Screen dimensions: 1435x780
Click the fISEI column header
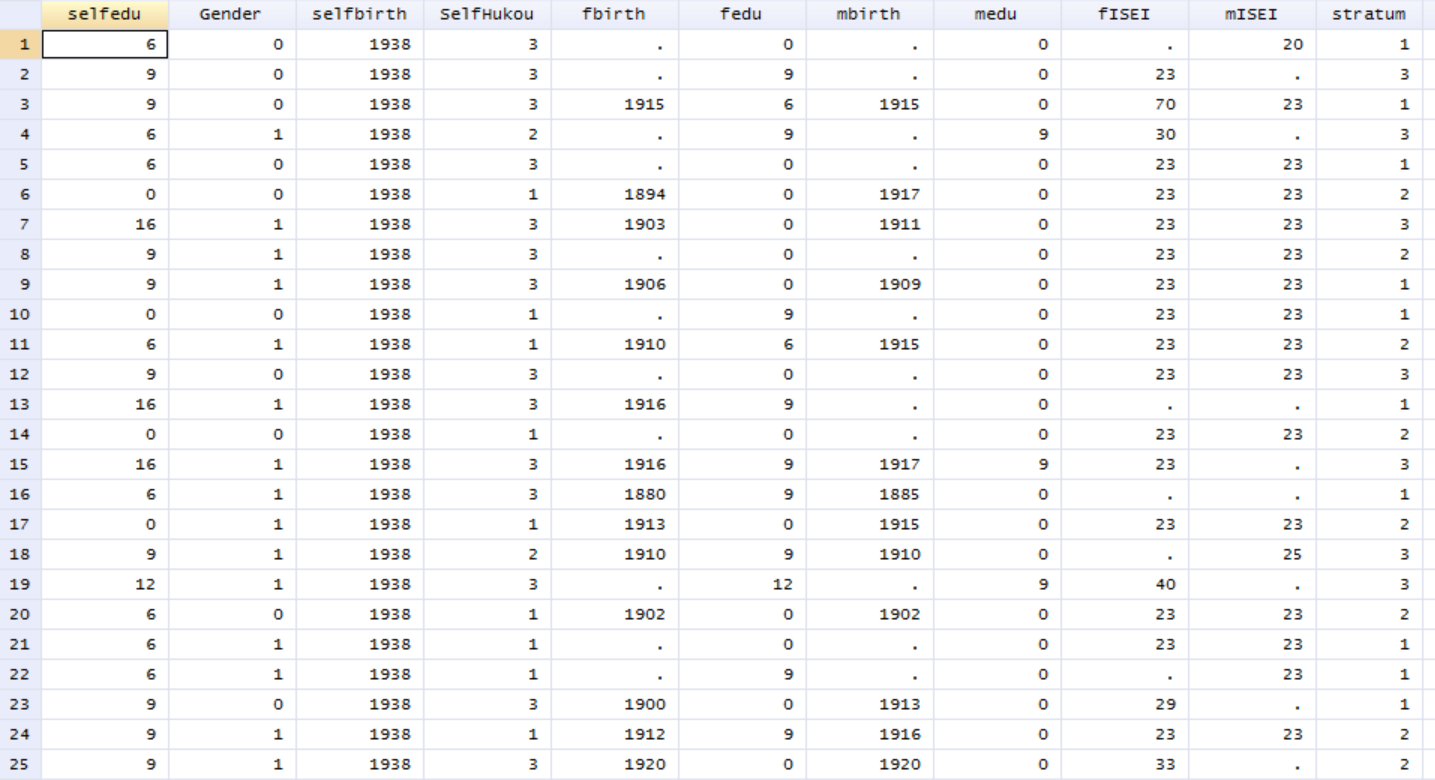pyautogui.click(x=1124, y=14)
